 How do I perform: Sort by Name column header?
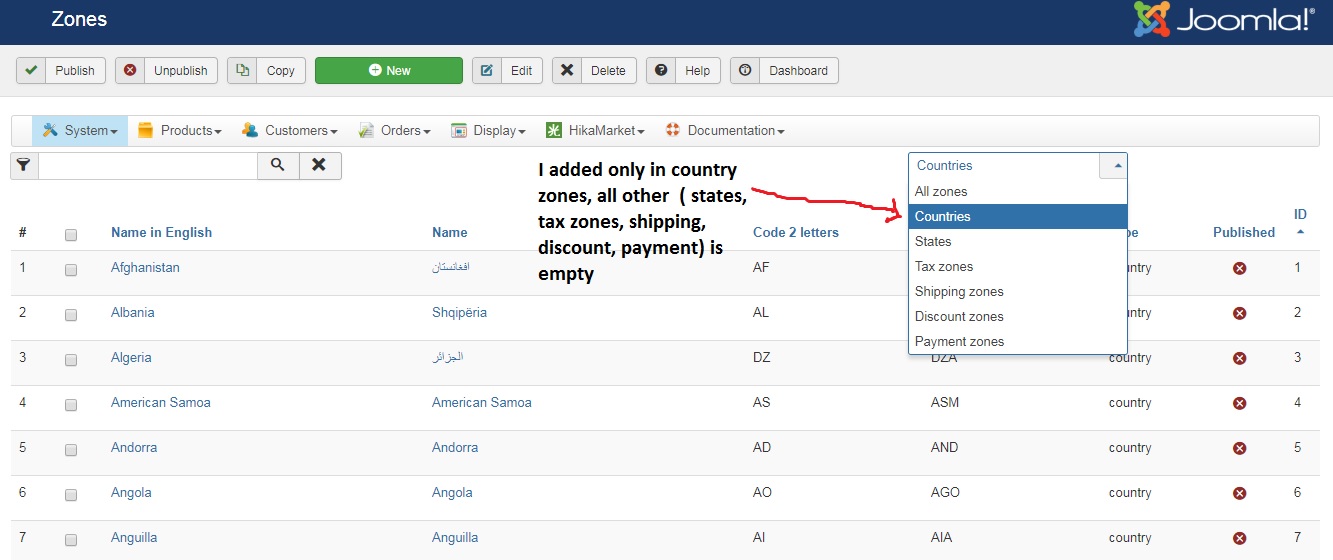pos(449,233)
